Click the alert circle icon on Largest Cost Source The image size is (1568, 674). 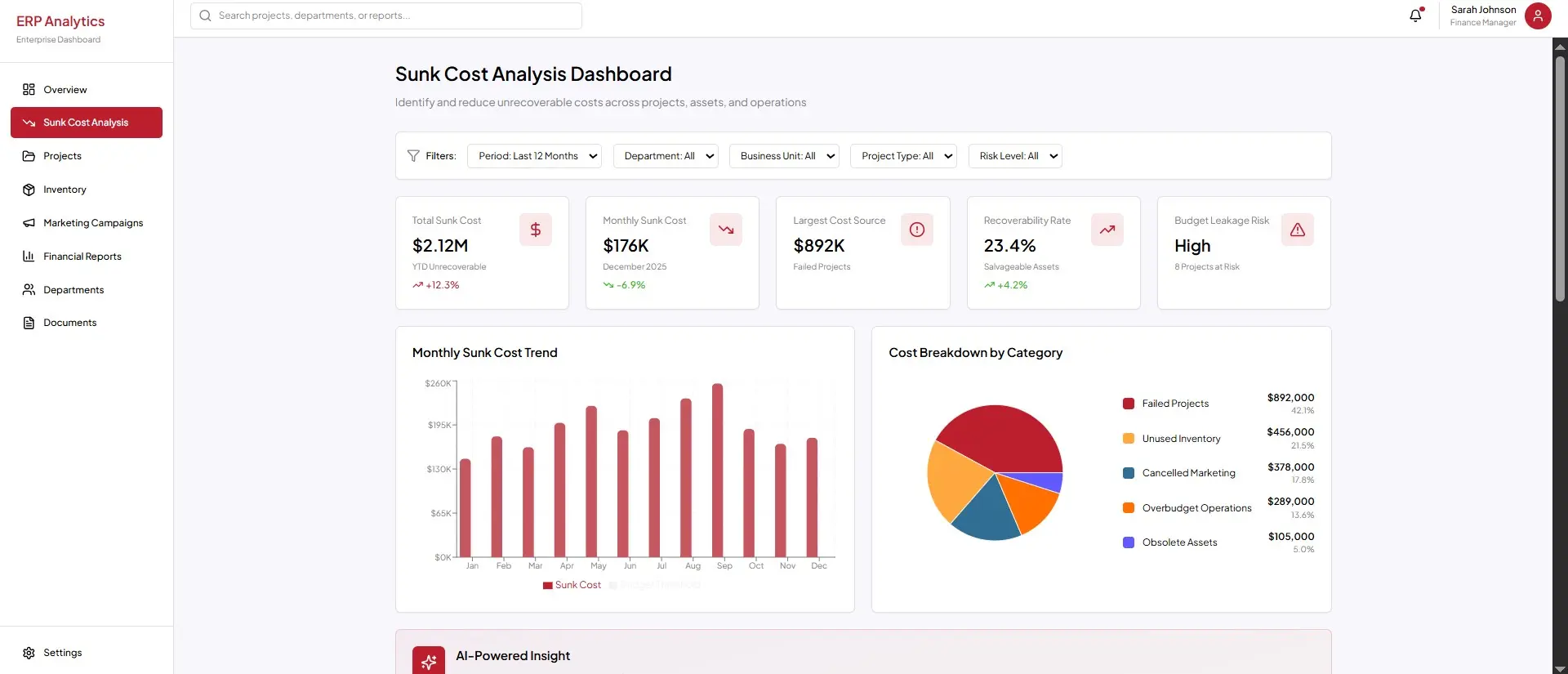[x=916, y=230]
